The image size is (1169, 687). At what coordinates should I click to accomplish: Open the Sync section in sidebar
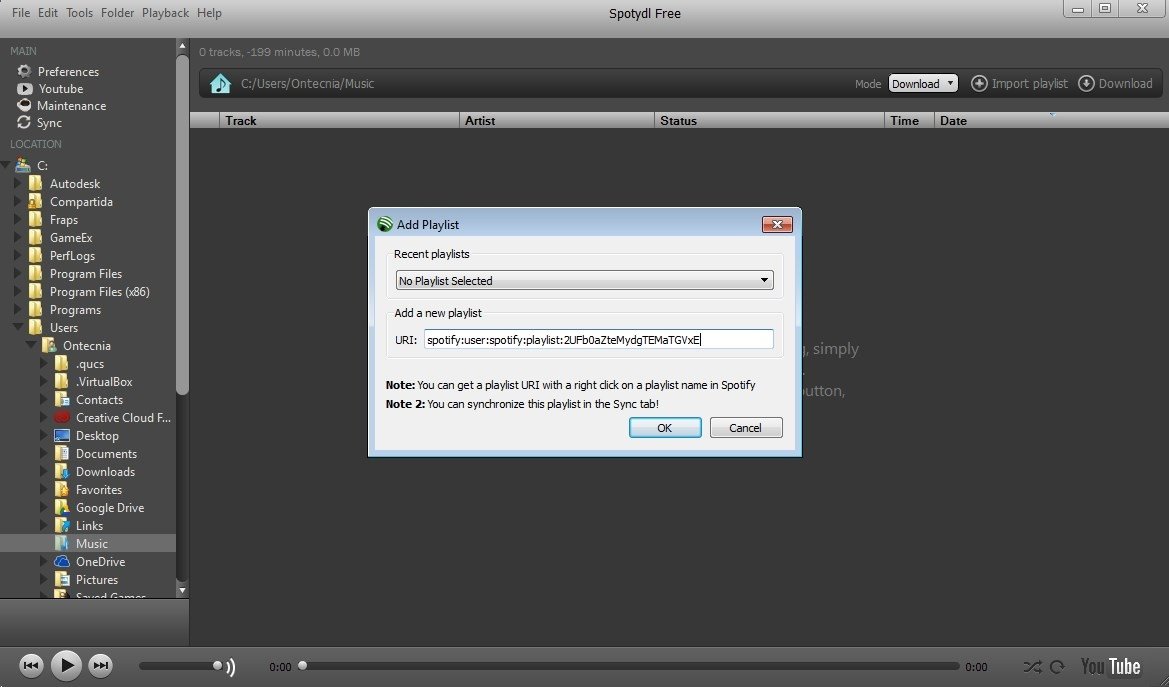coord(49,123)
